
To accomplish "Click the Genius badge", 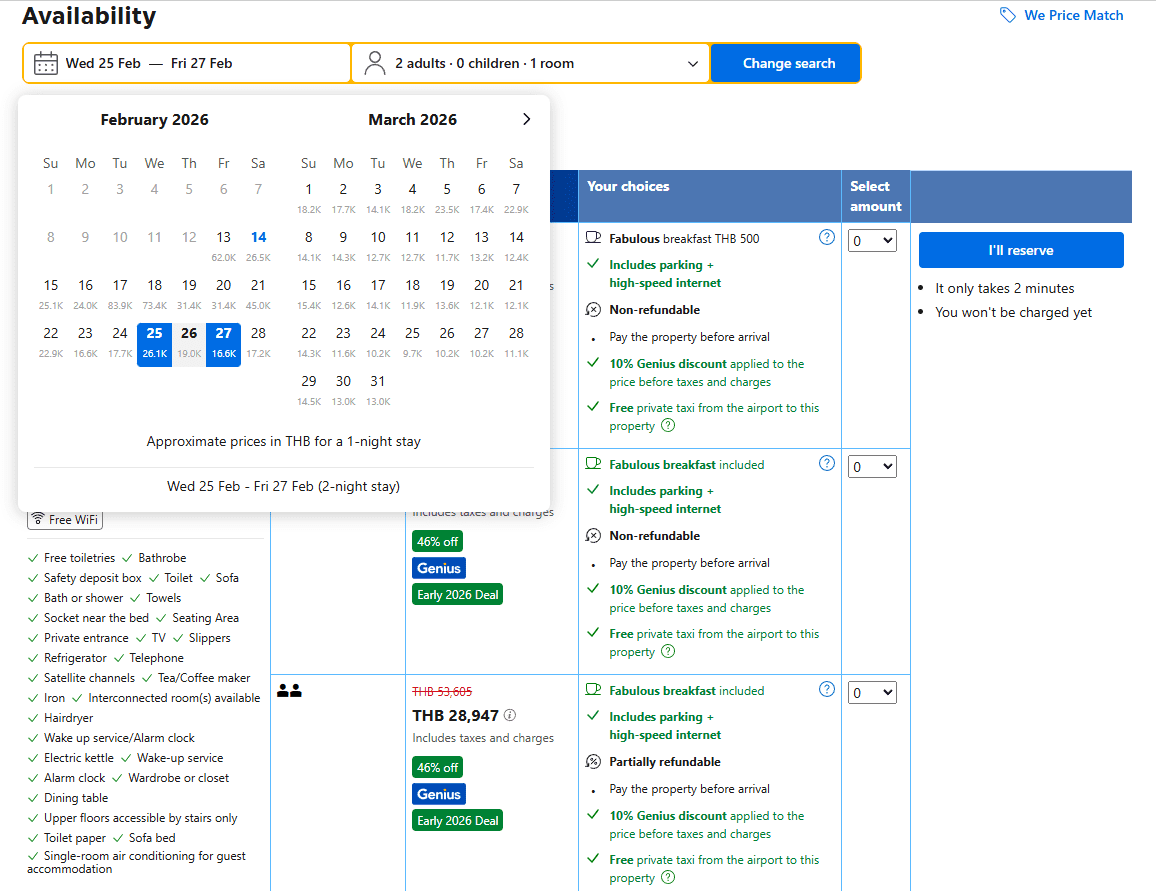I will [x=438, y=567].
